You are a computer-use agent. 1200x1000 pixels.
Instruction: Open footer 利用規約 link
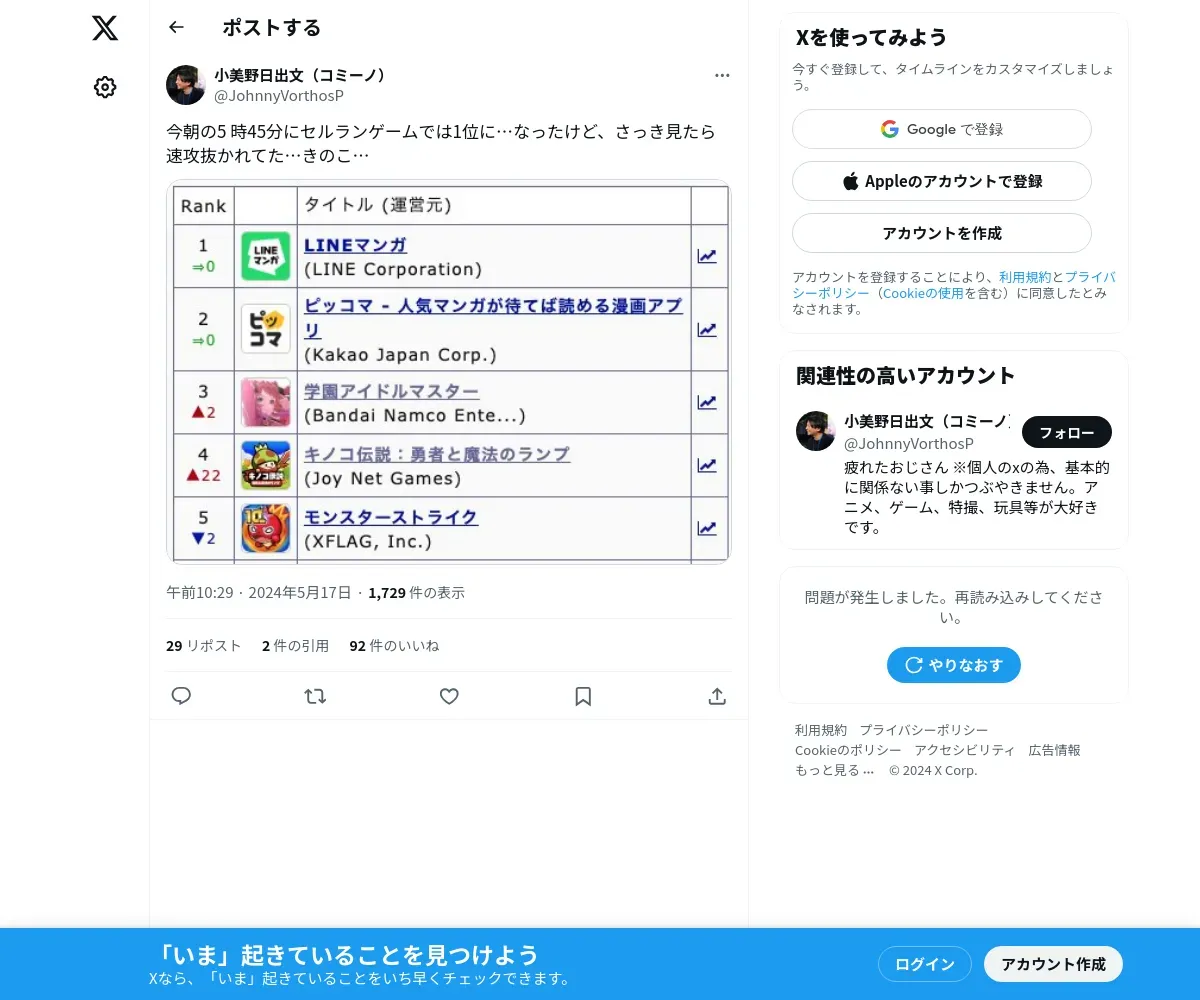click(821, 730)
